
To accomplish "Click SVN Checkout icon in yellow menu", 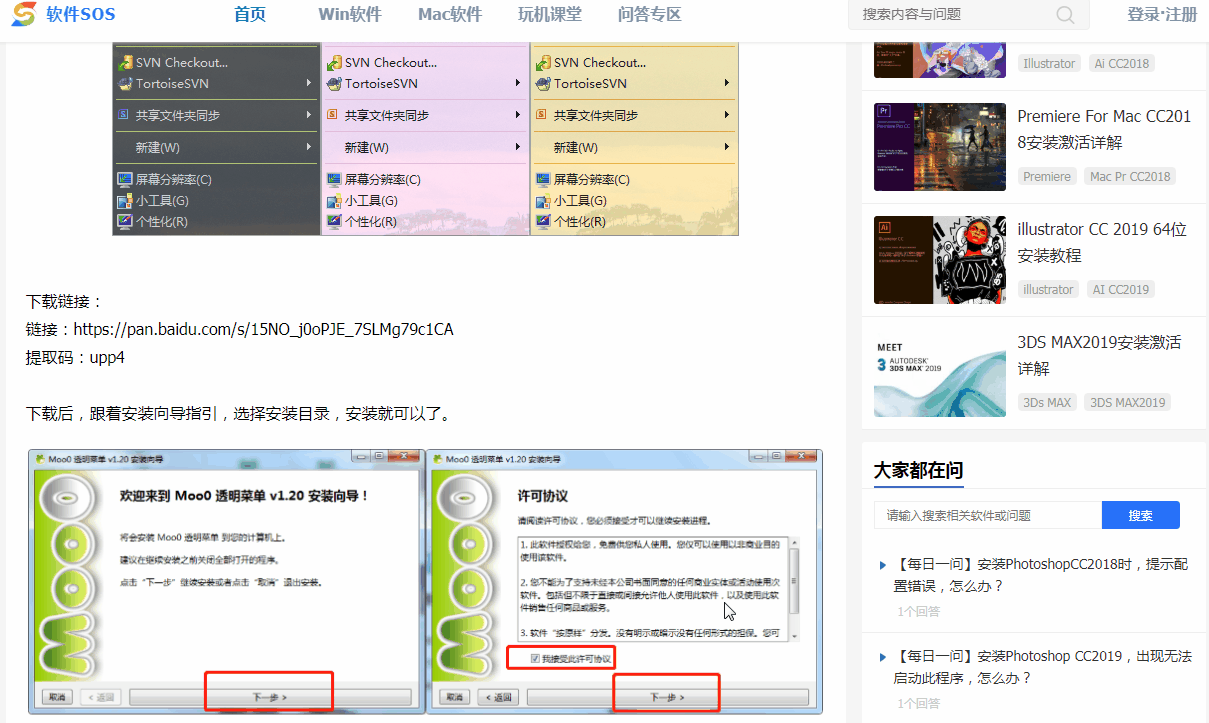I will [x=543, y=62].
